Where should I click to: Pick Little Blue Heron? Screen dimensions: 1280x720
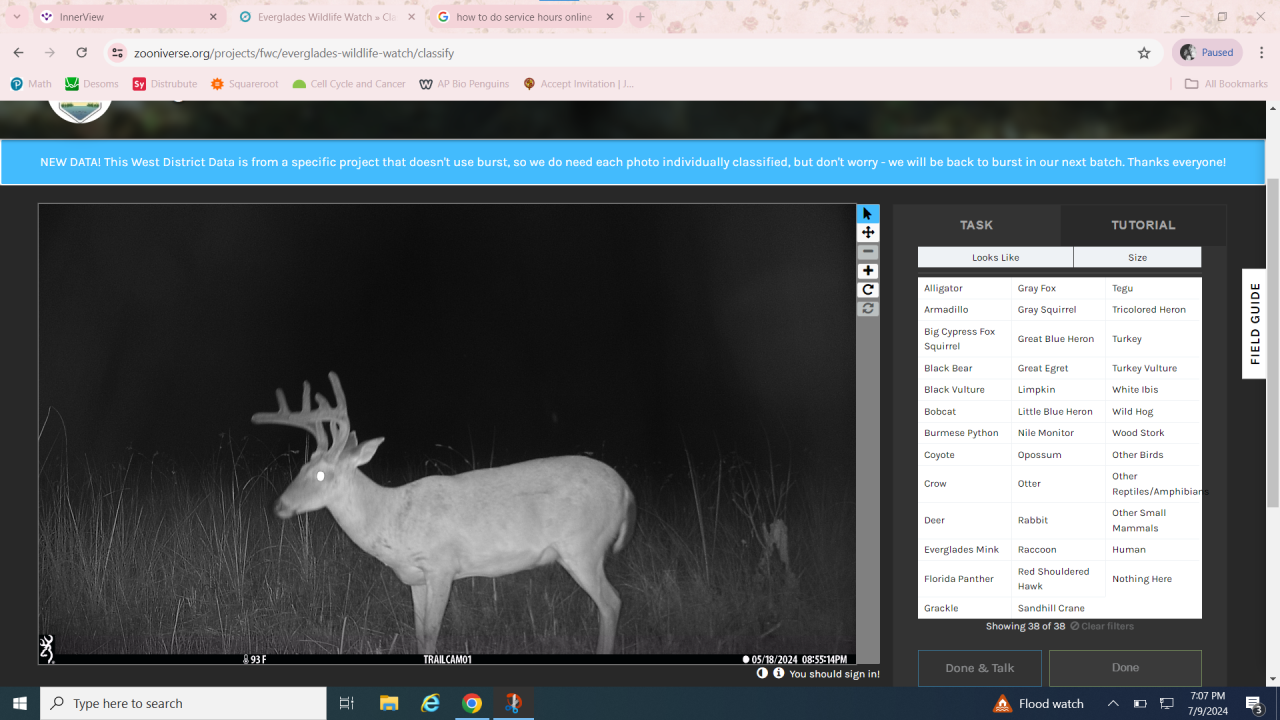click(1058, 411)
